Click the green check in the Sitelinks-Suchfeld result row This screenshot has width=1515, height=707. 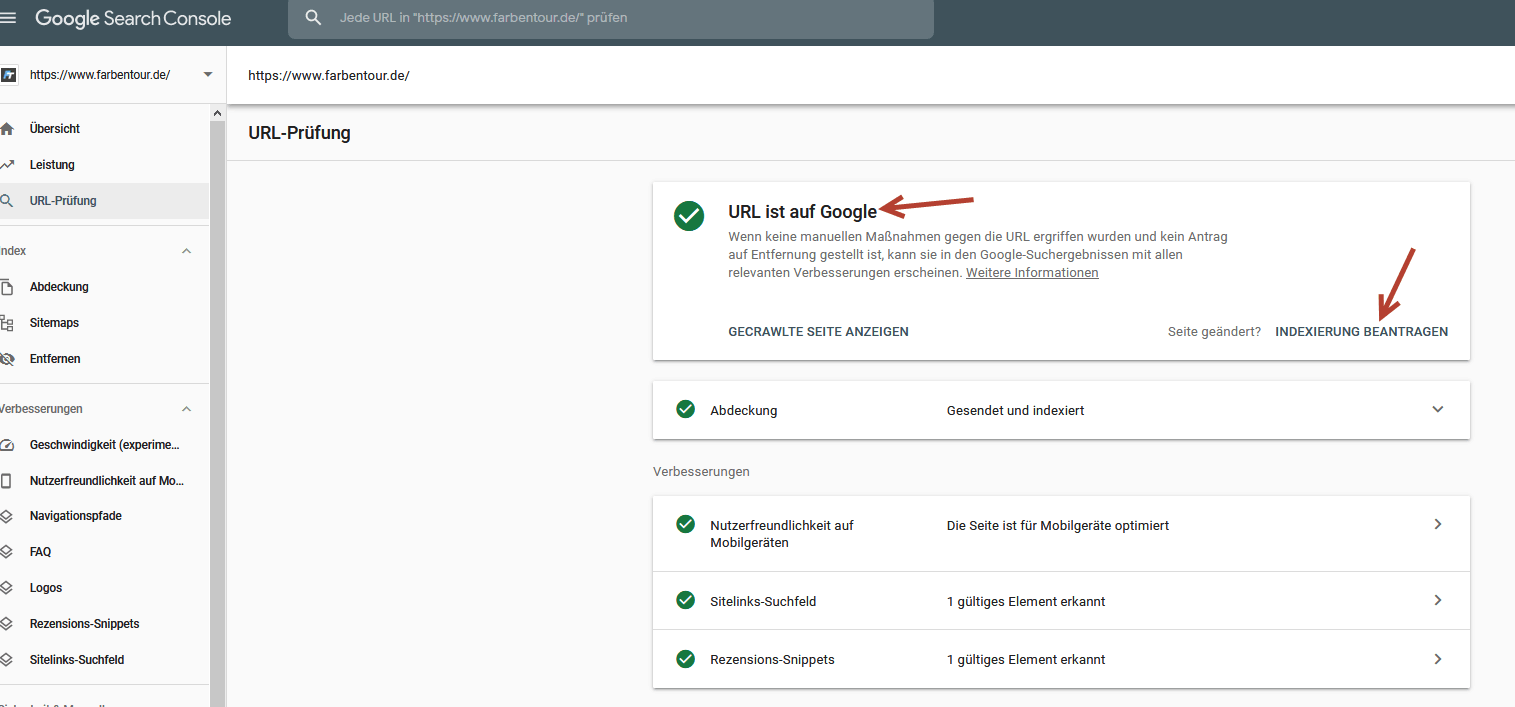685,600
